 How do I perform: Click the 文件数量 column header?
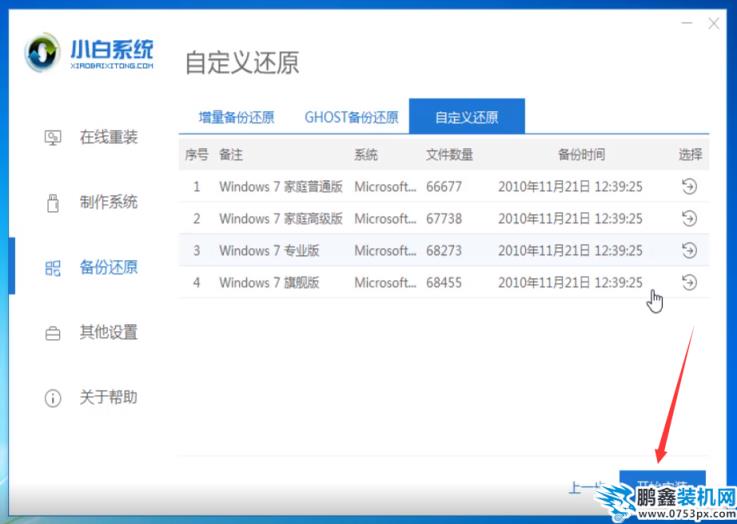tap(449, 155)
